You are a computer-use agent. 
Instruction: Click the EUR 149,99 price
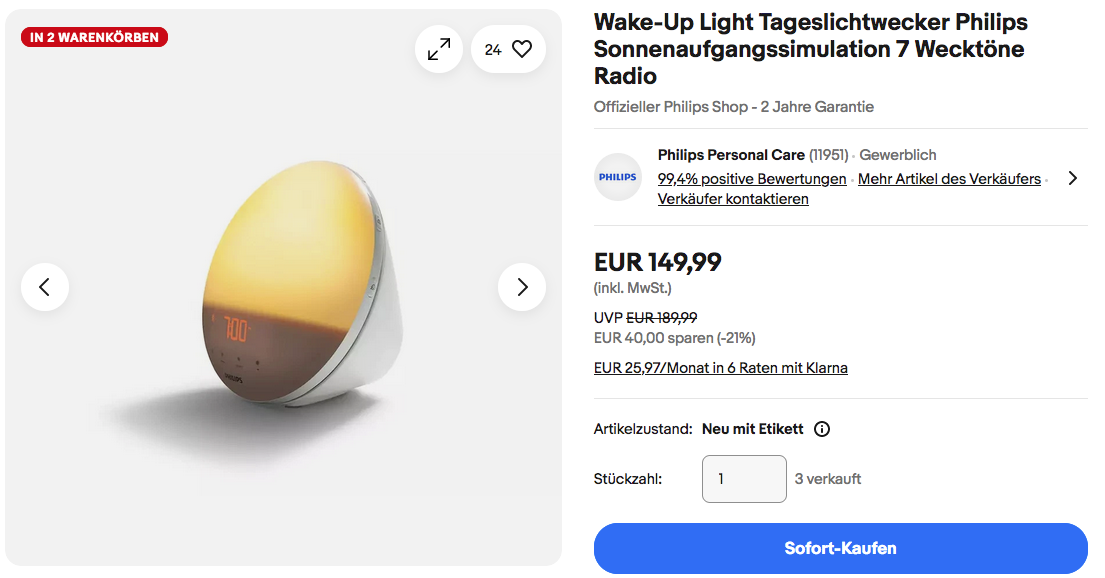coord(657,262)
